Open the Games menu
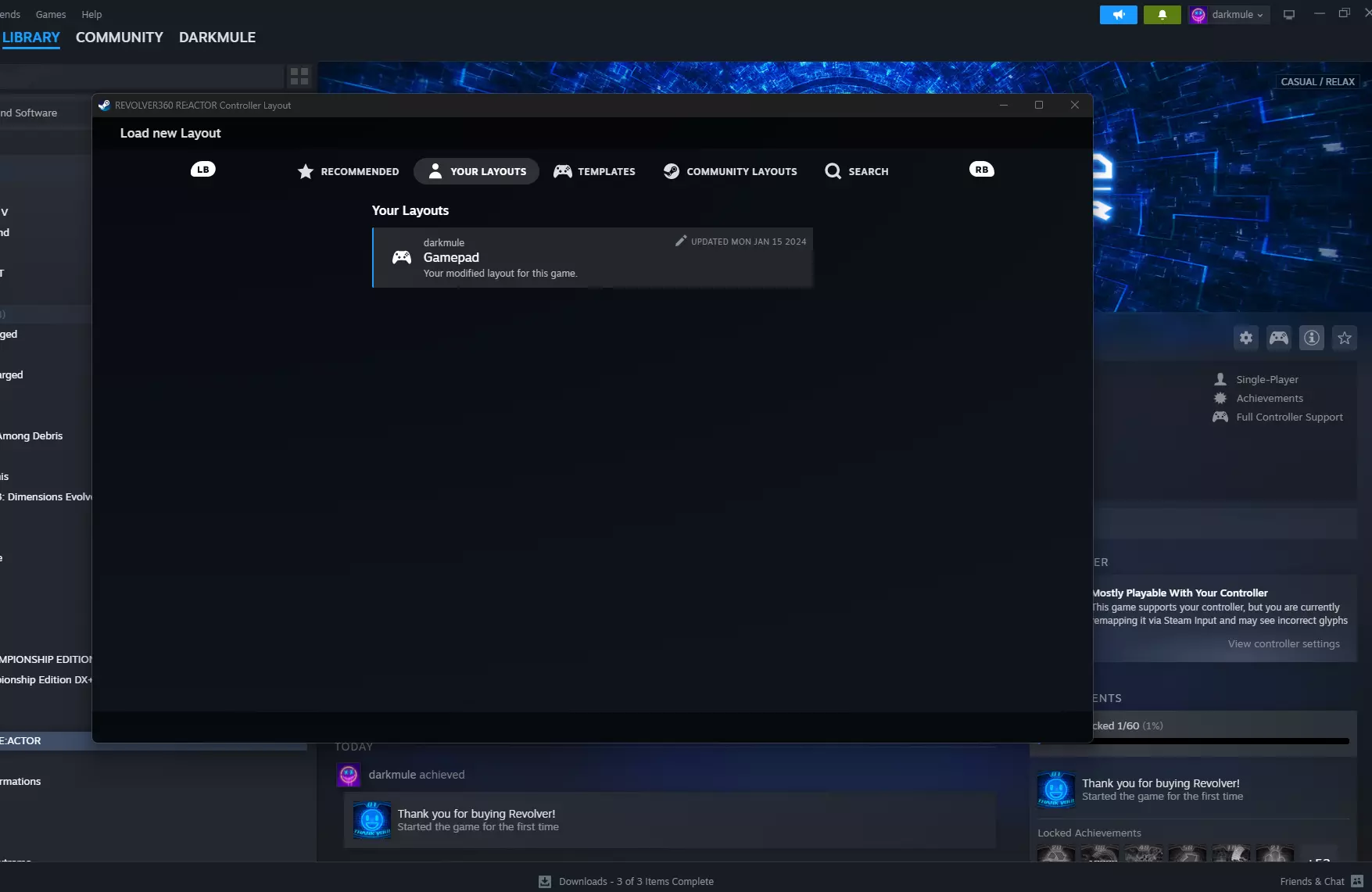 point(51,14)
